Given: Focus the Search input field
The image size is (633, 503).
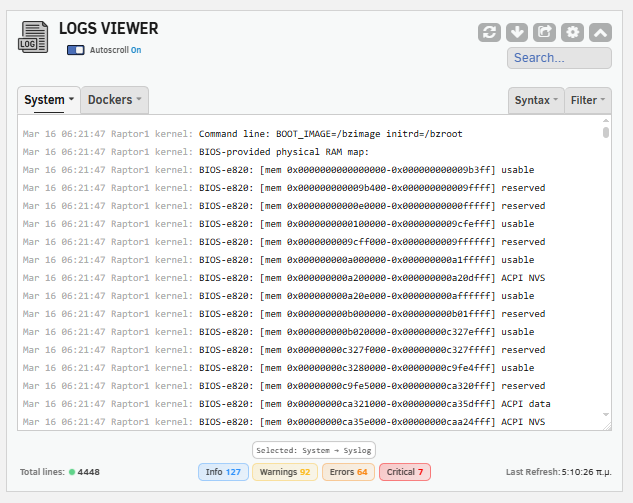Looking at the screenshot, I should point(559,58).
